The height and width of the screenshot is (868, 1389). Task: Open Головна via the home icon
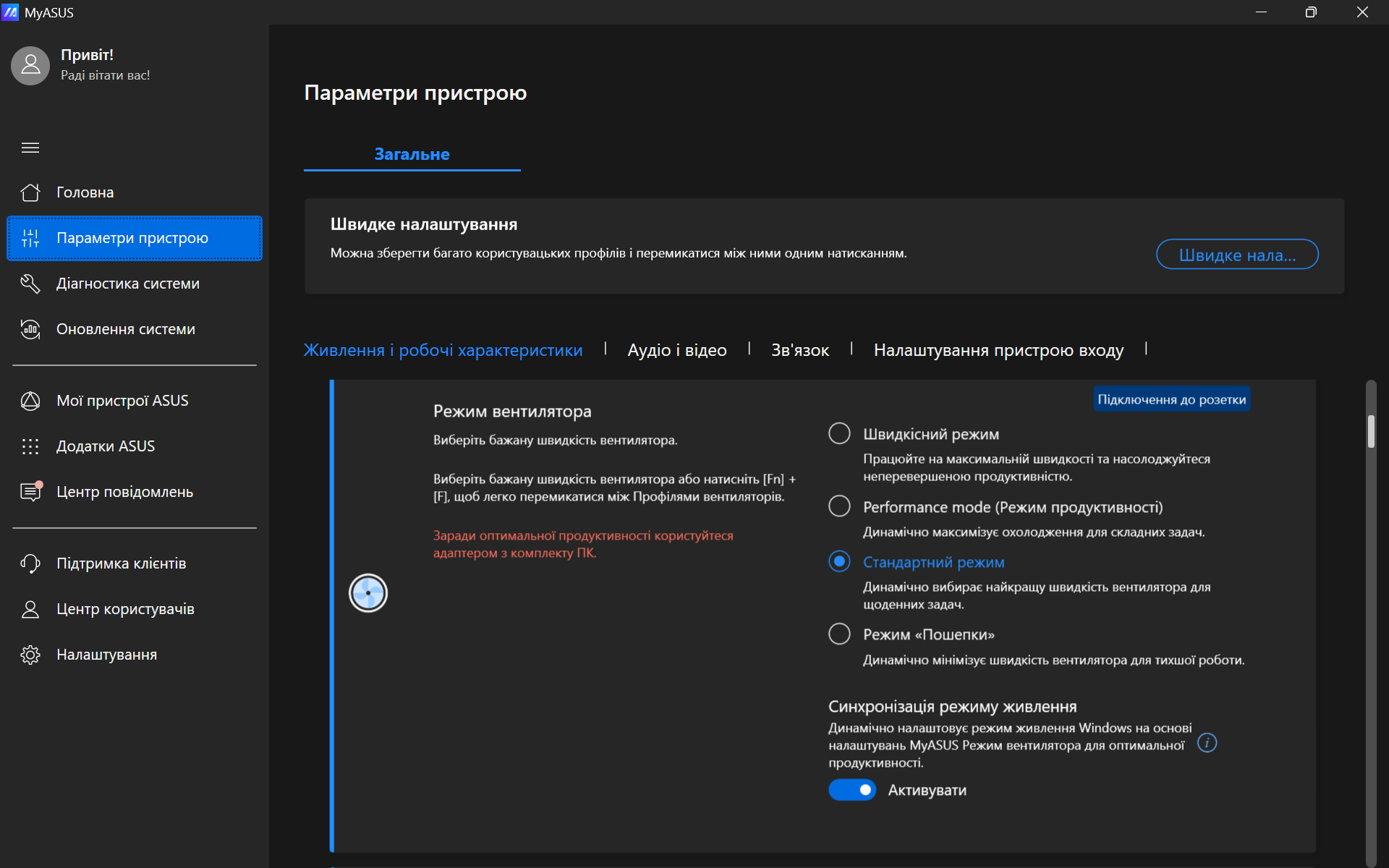click(30, 192)
